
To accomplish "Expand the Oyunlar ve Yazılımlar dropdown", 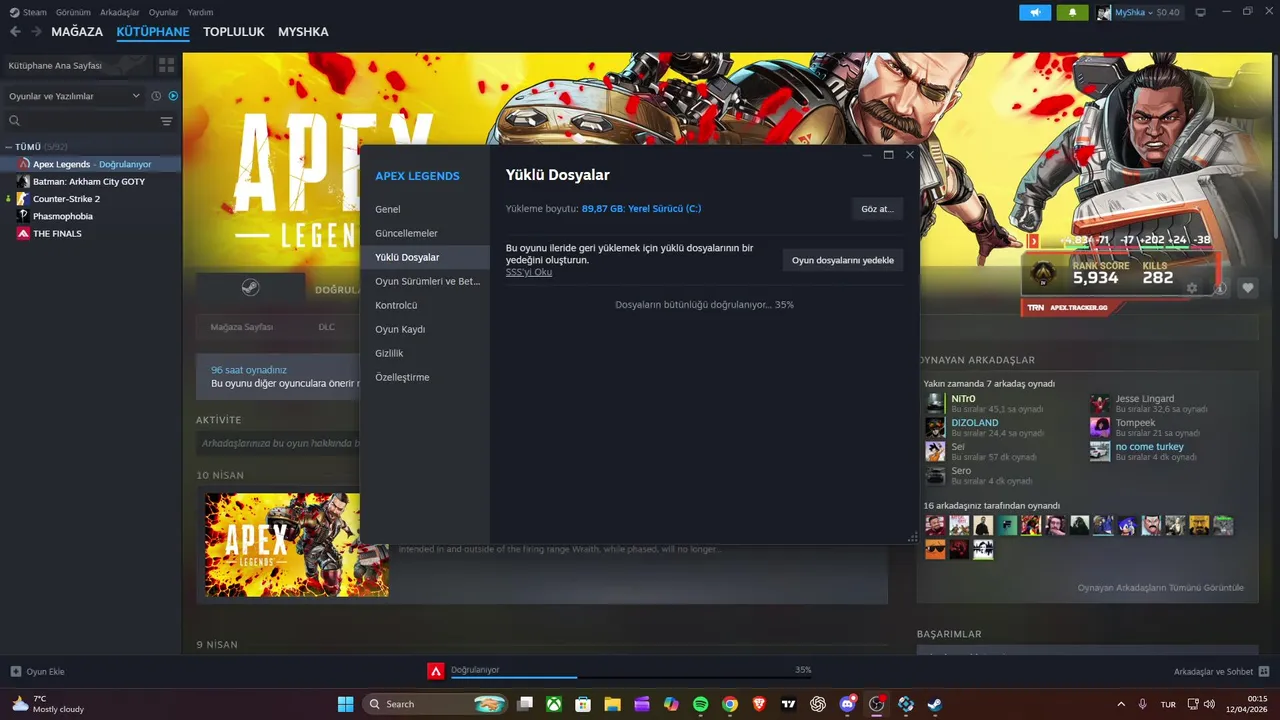I will (x=75, y=96).
